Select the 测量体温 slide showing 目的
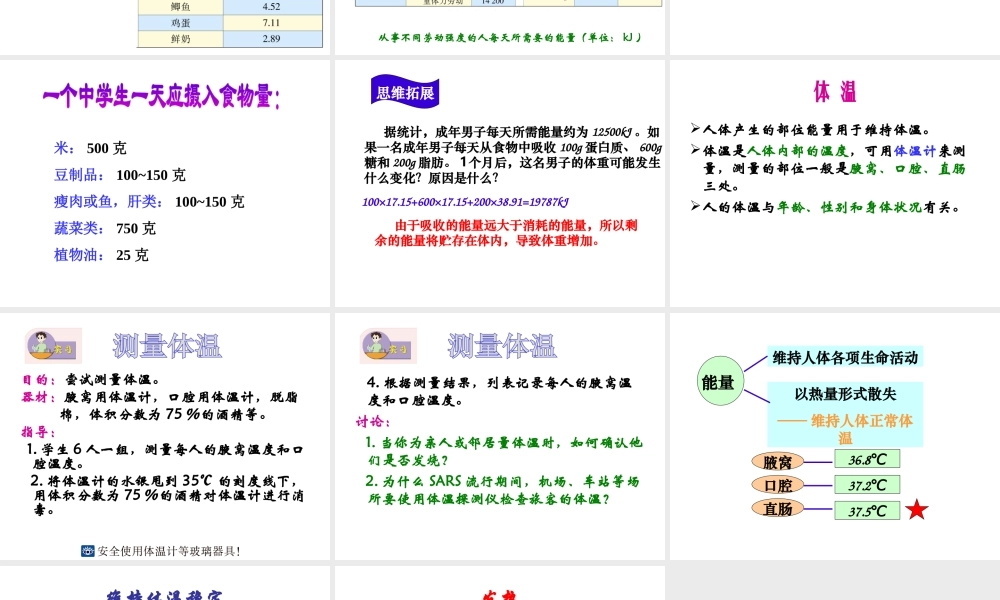 pos(165,436)
